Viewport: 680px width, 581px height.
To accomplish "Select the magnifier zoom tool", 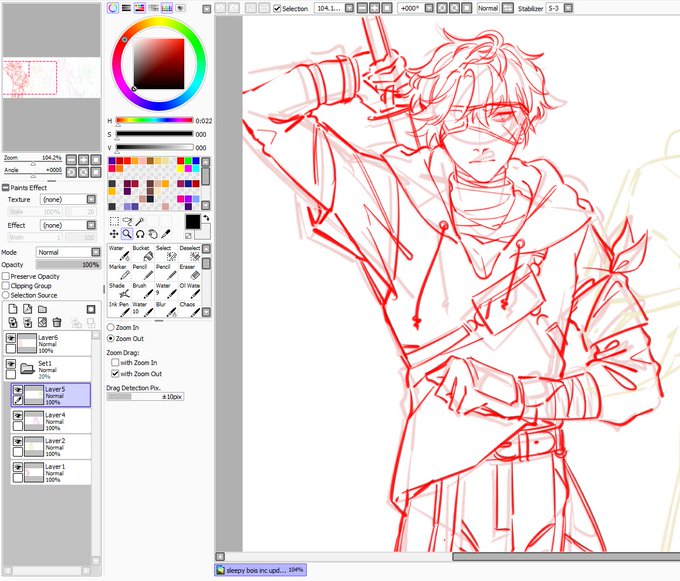I will [127, 234].
